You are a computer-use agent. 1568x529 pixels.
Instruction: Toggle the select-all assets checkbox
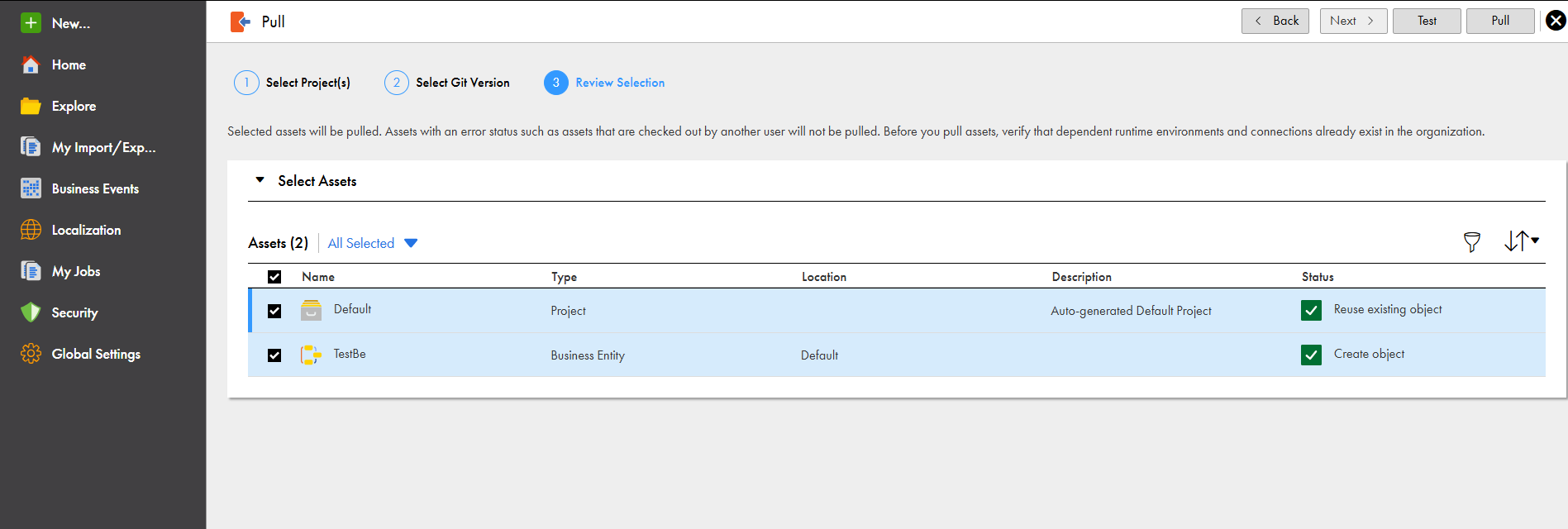coord(274,277)
